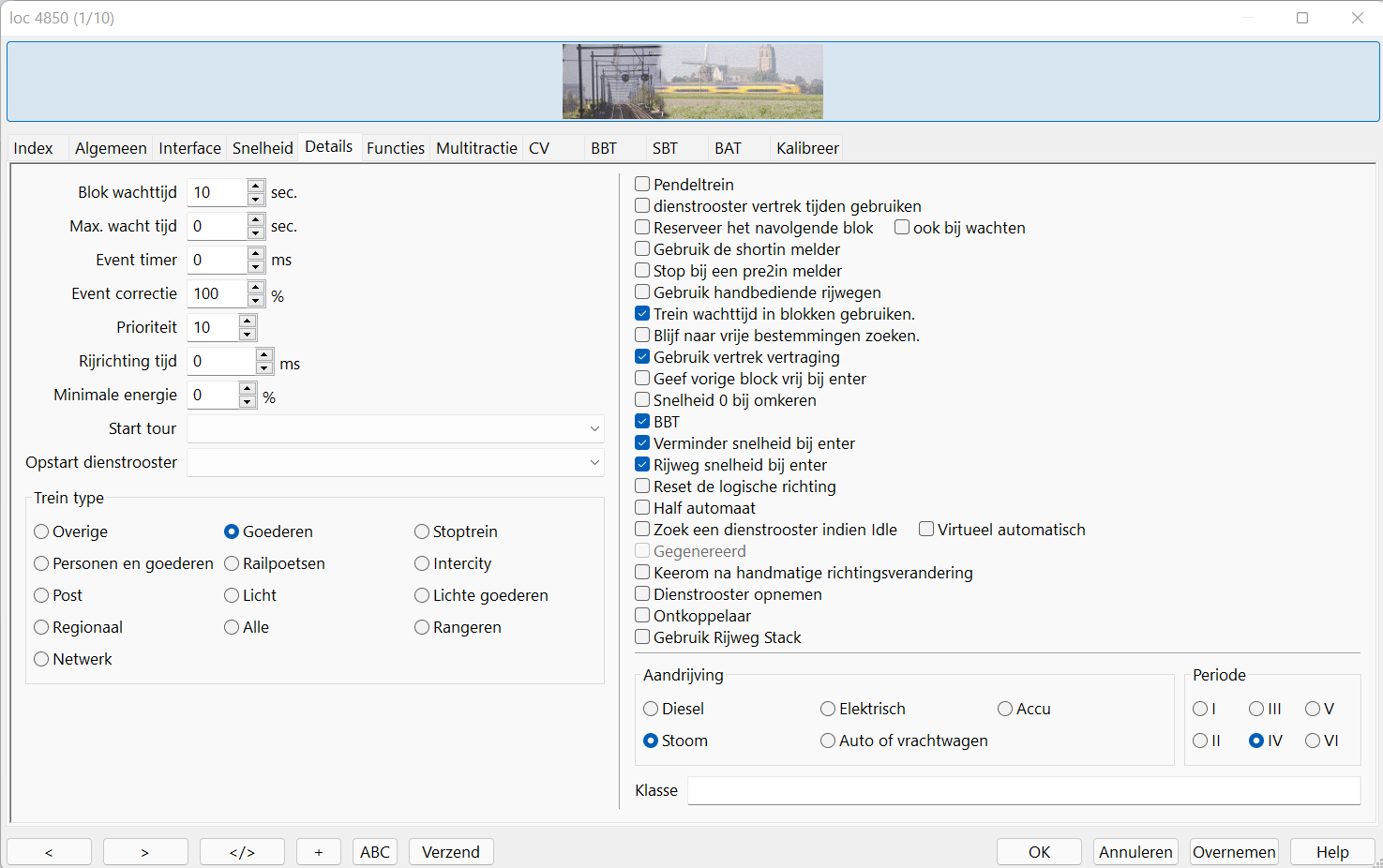The image size is (1383, 868).
Task: Click into the Klasse text field
Action: click(1023, 790)
